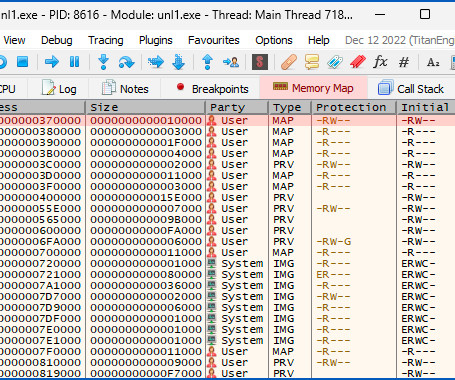Sort by the Party column header
This screenshot has height=380, width=455.
coord(236,107)
